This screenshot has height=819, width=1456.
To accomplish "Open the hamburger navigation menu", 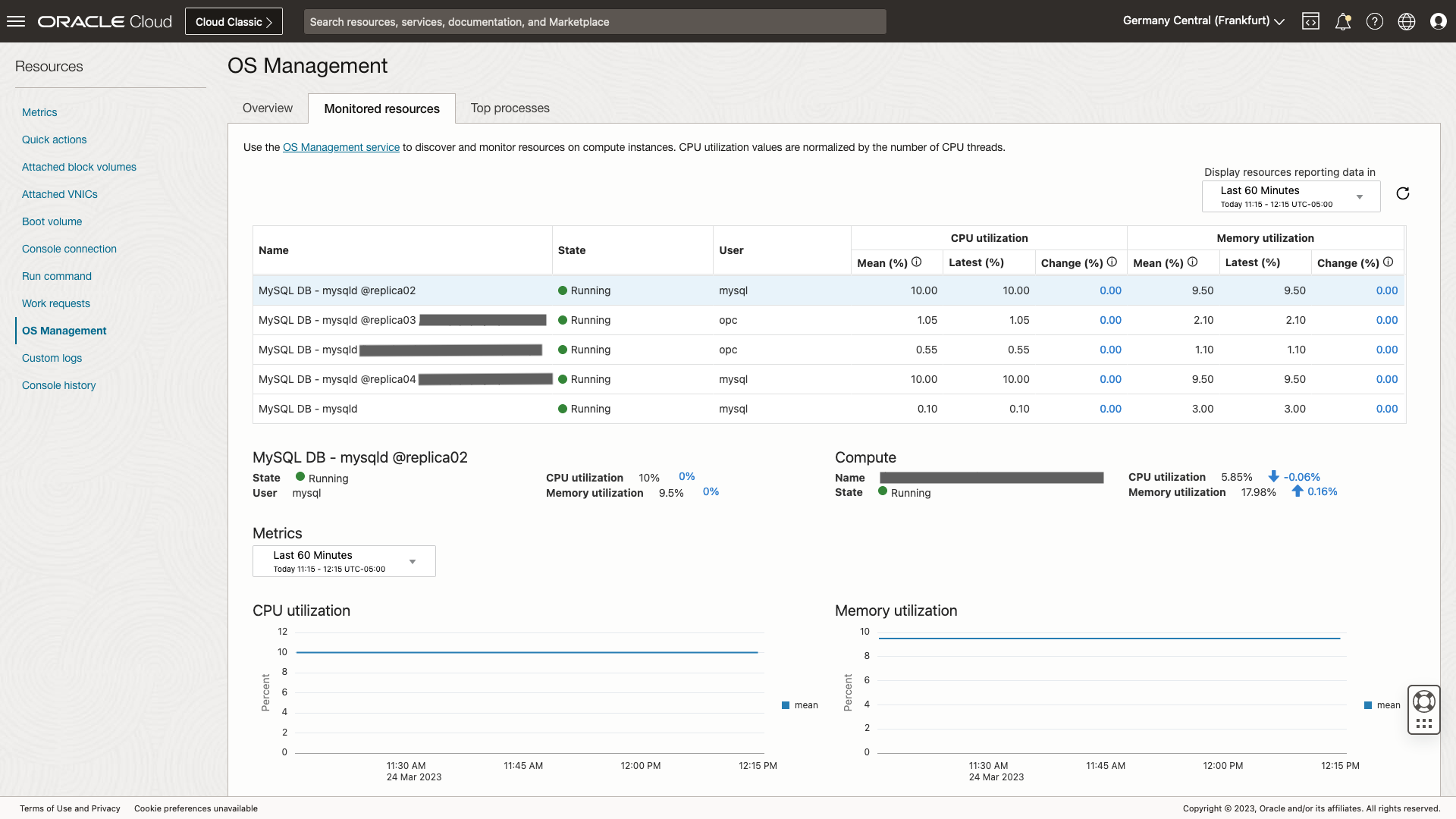I will (x=16, y=21).
